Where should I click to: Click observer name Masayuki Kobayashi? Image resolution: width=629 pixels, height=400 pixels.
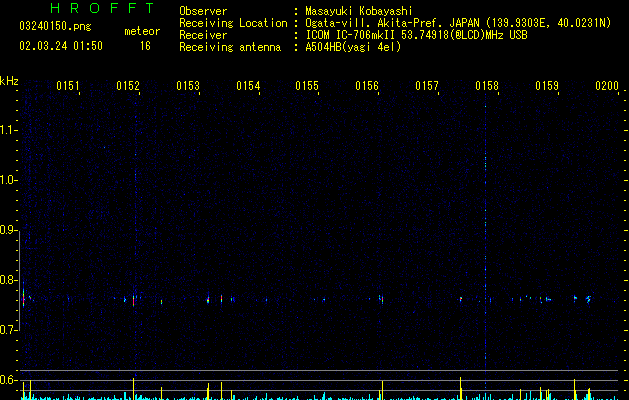pos(359,11)
